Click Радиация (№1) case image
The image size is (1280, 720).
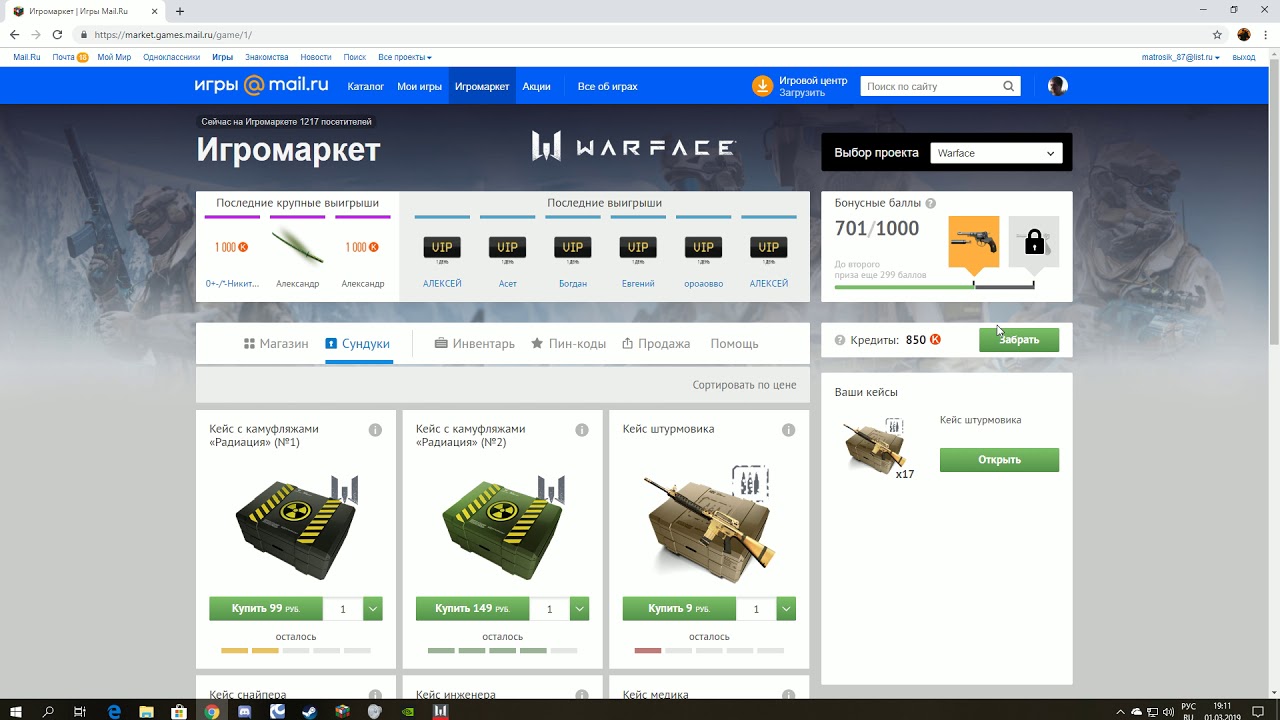click(x=296, y=527)
